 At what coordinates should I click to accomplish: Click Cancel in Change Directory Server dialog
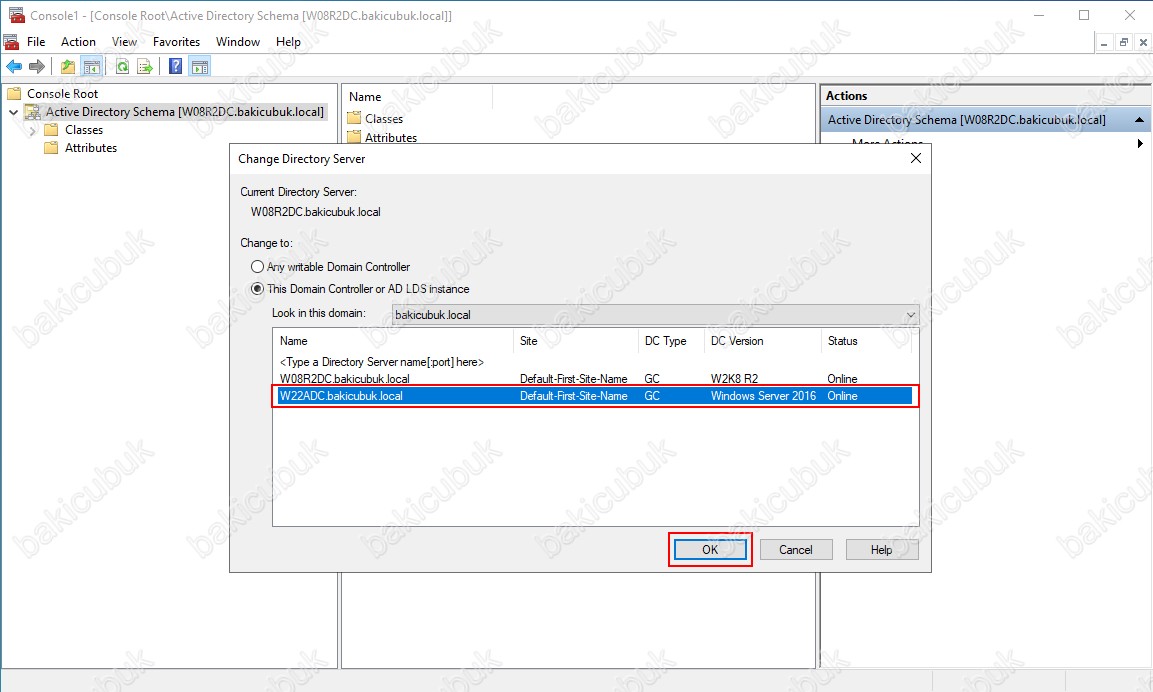pyautogui.click(x=796, y=549)
